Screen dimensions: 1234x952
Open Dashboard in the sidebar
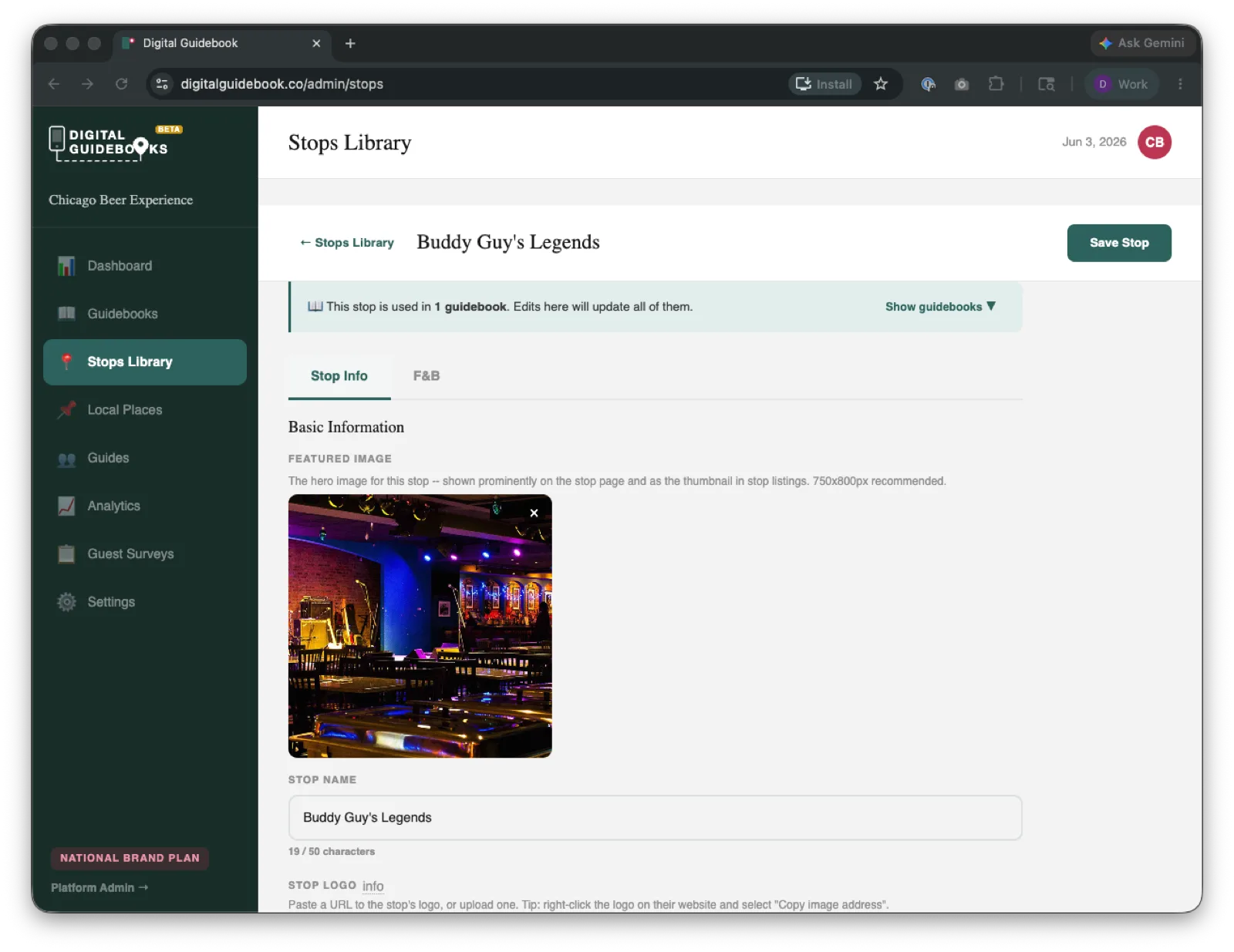(145, 266)
